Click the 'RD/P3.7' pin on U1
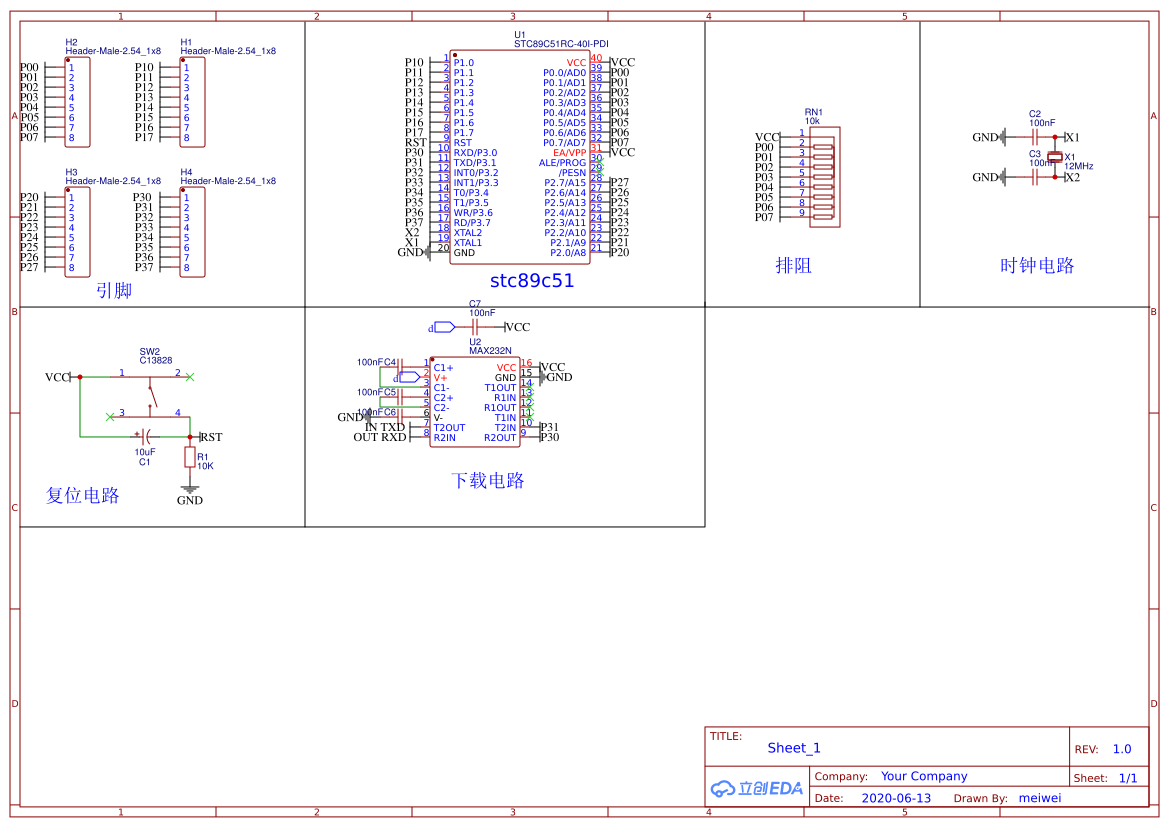This screenshot has height=827, width=1169. pyautogui.click(x=472, y=223)
